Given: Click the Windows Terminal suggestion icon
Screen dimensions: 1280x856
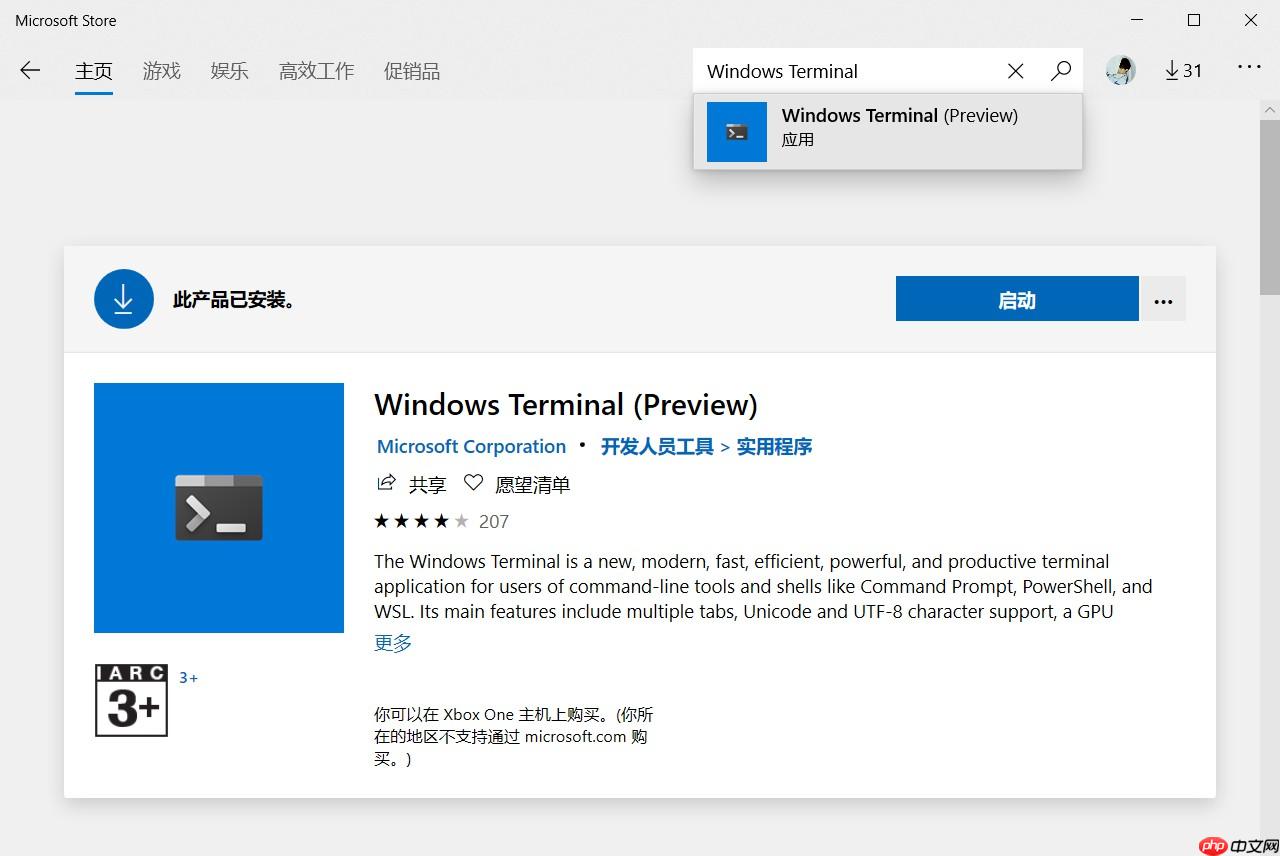Looking at the screenshot, I should pos(737,131).
